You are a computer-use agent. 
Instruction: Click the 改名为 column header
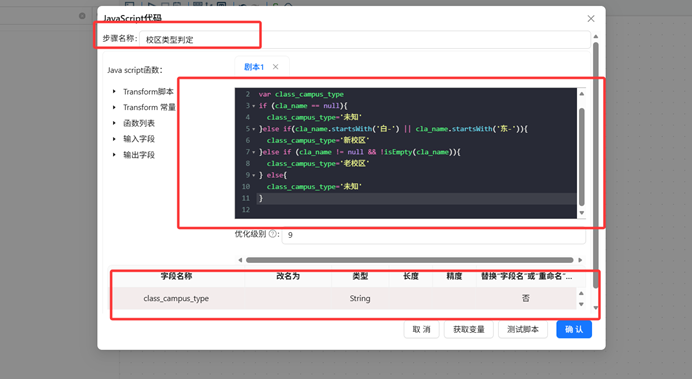coord(288,276)
